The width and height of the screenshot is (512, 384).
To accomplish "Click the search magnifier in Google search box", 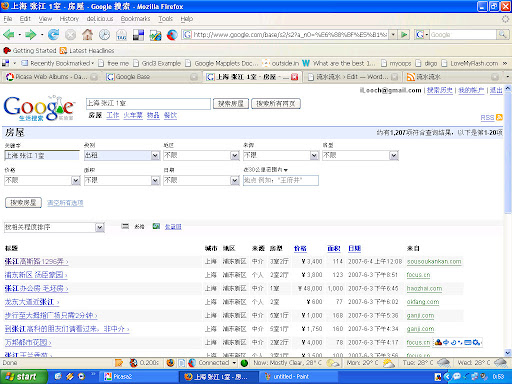I will (502, 34).
